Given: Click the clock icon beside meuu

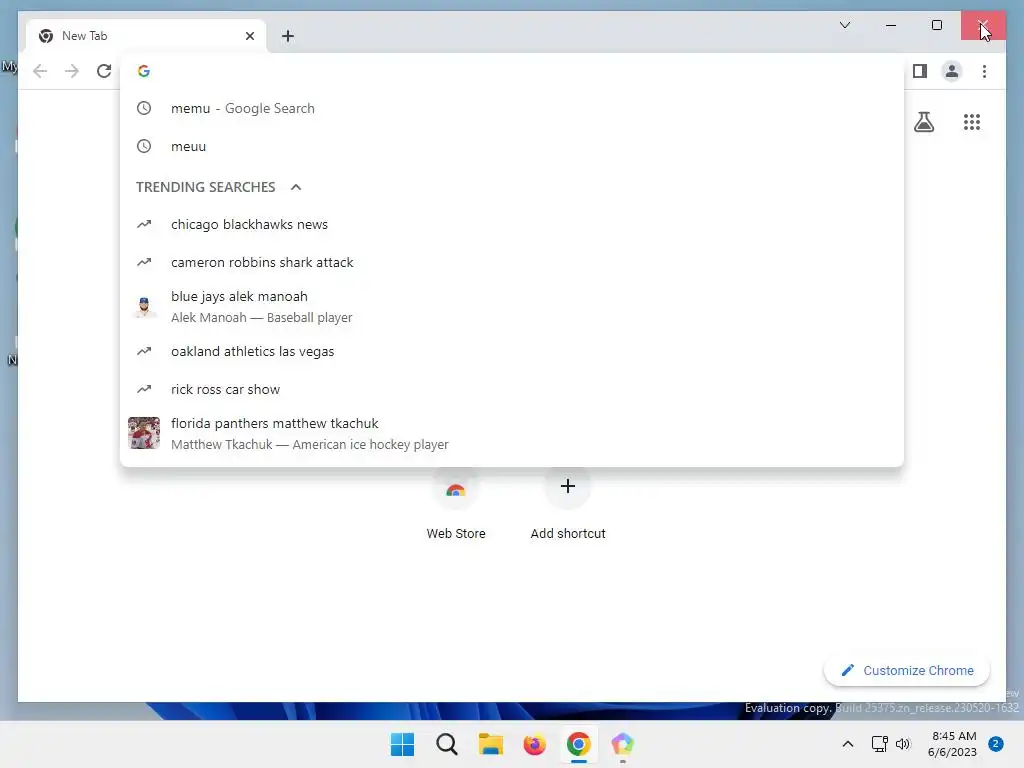Looking at the screenshot, I should point(144,146).
